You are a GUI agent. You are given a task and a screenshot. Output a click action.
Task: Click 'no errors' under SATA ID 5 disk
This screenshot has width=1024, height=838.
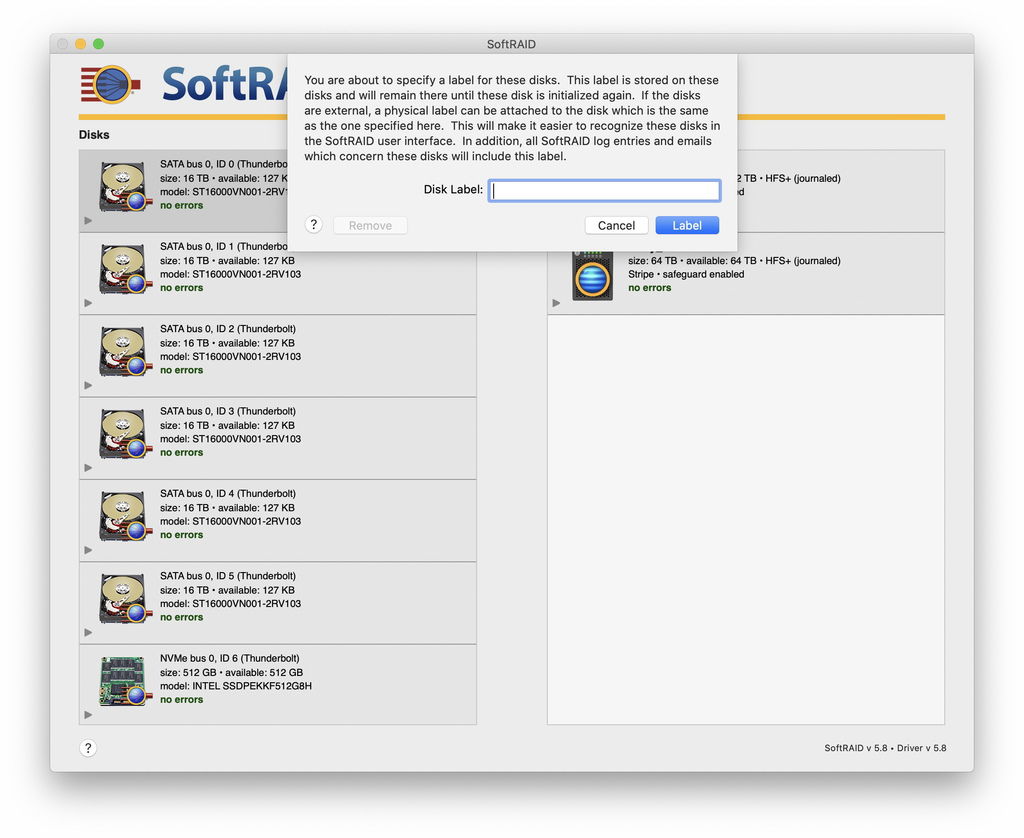[x=182, y=617]
